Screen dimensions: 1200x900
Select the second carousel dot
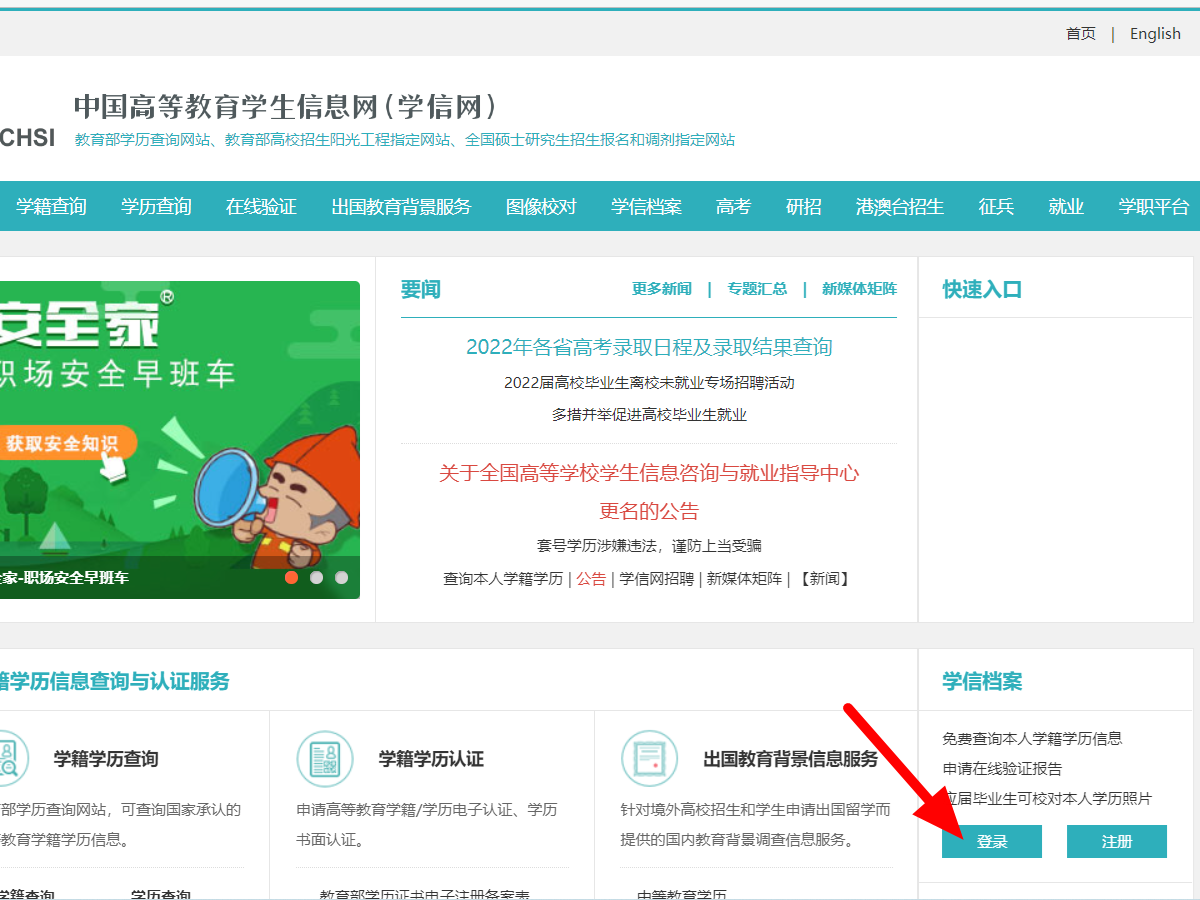coord(317,577)
